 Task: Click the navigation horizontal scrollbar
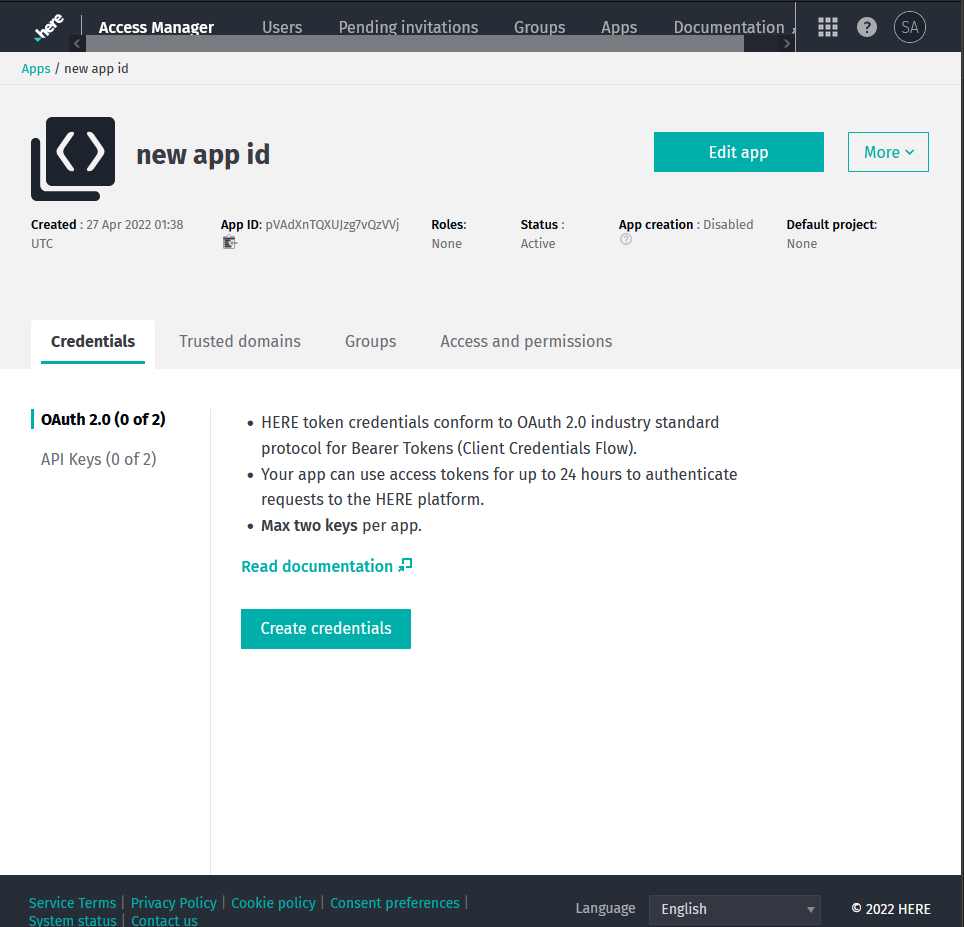414,43
